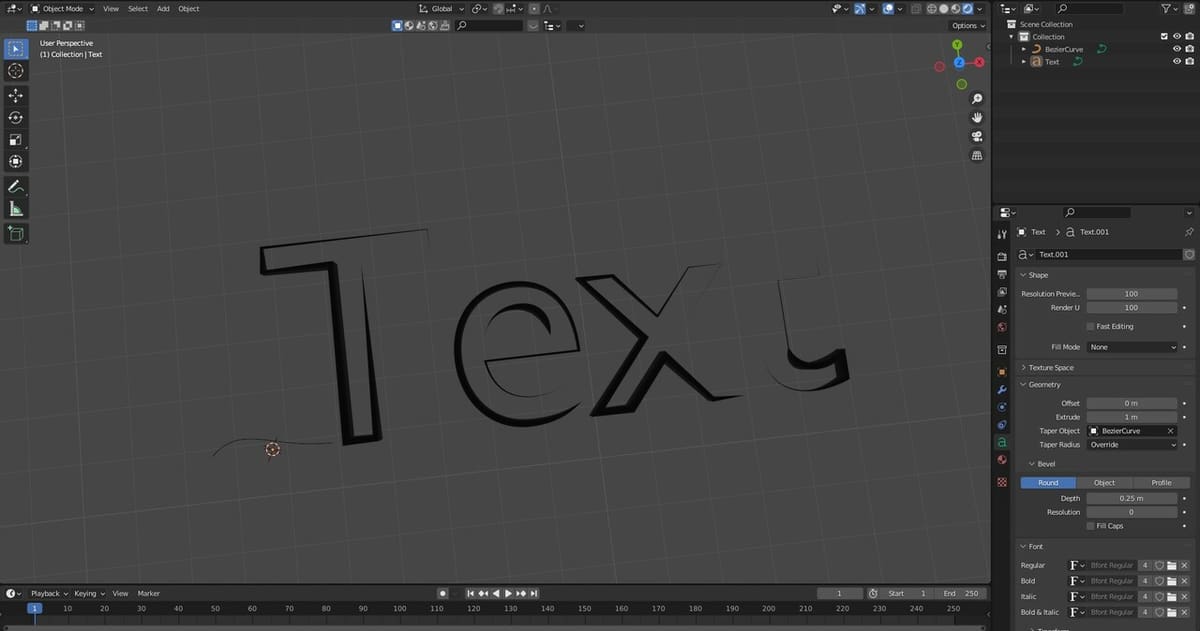This screenshot has height=631, width=1200.
Task: Select the Add Cube tool
Action: [x=16, y=234]
